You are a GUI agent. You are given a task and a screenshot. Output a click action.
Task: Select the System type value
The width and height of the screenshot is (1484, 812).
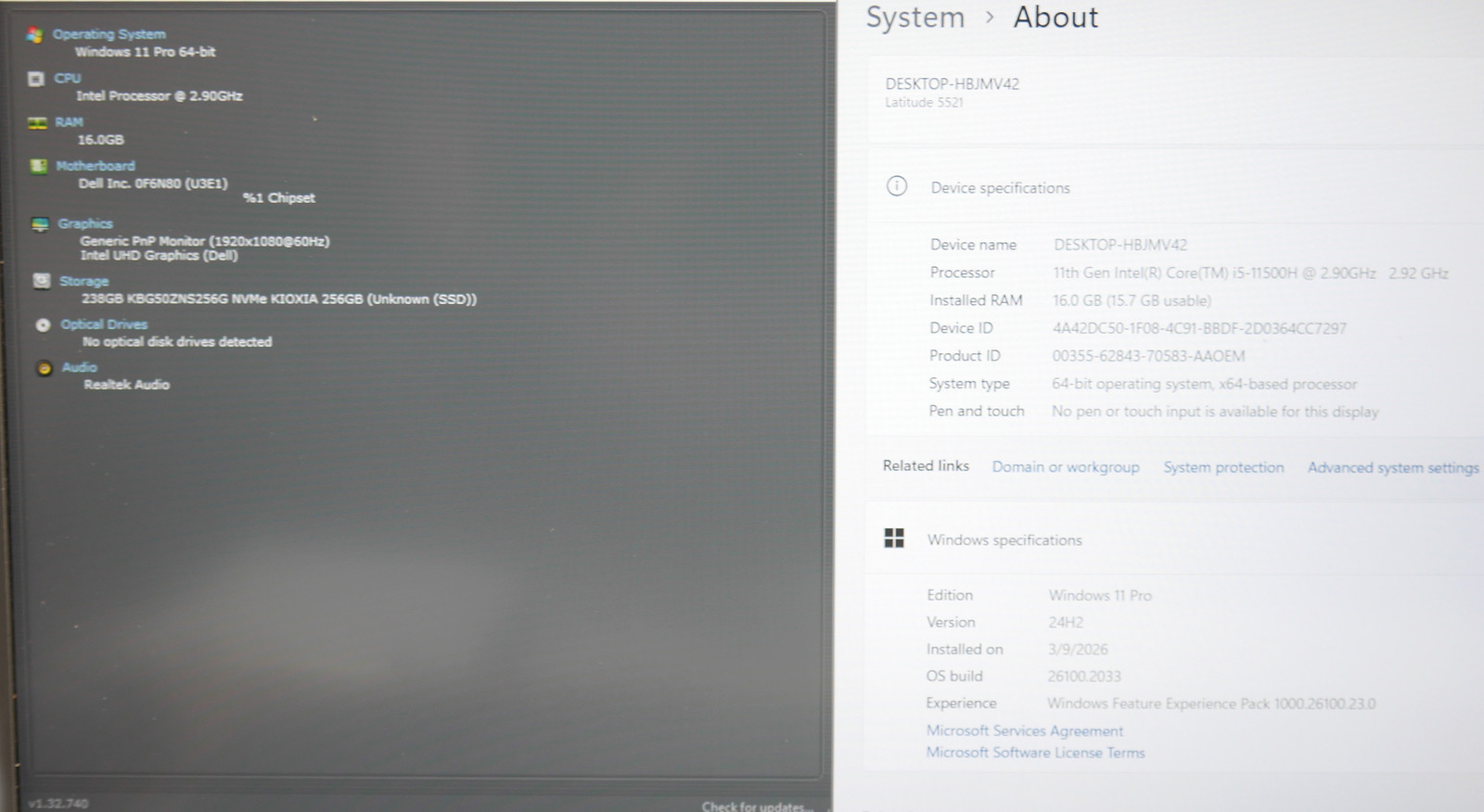tap(1204, 384)
